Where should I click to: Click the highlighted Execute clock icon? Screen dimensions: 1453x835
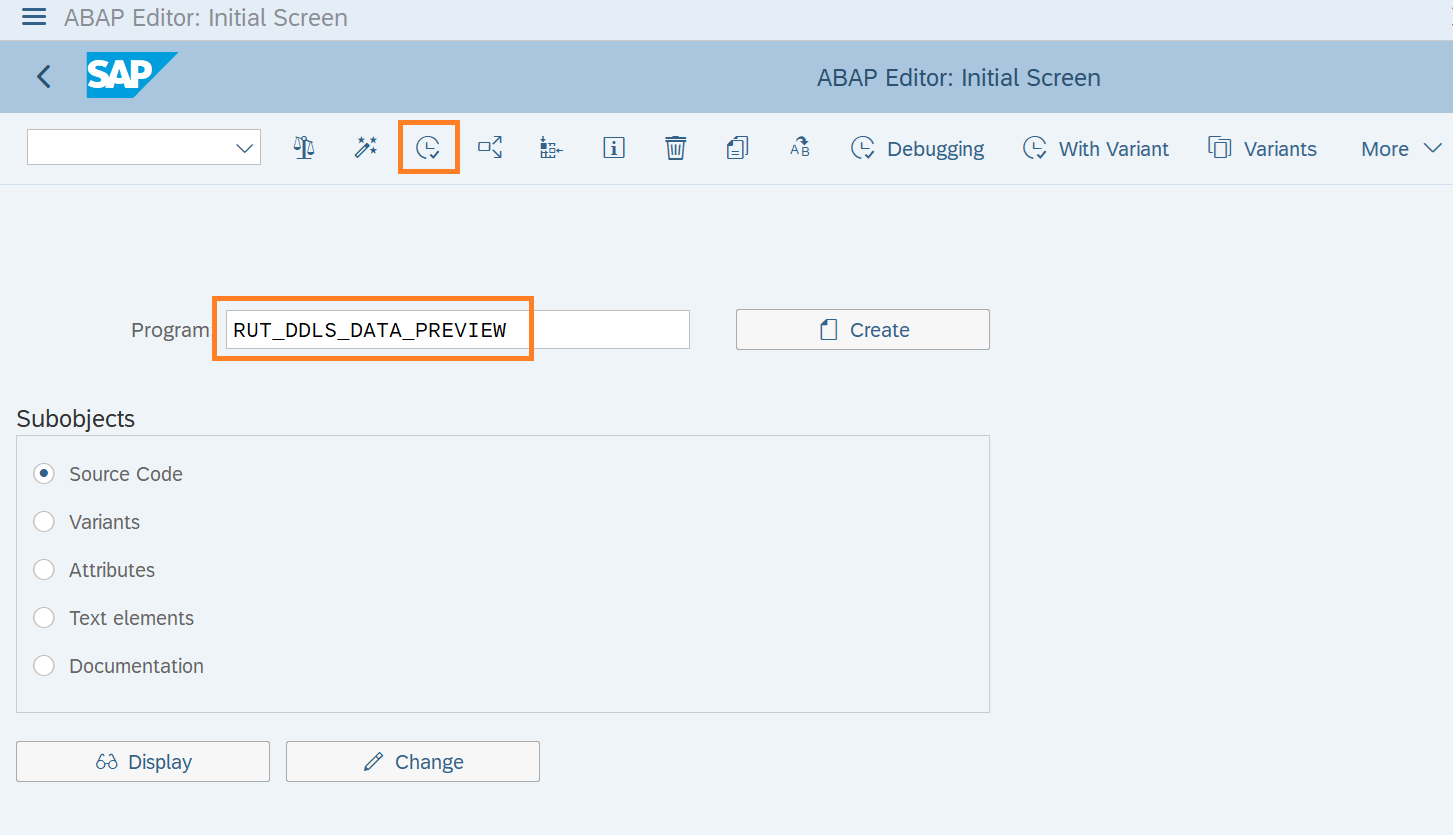tap(428, 148)
